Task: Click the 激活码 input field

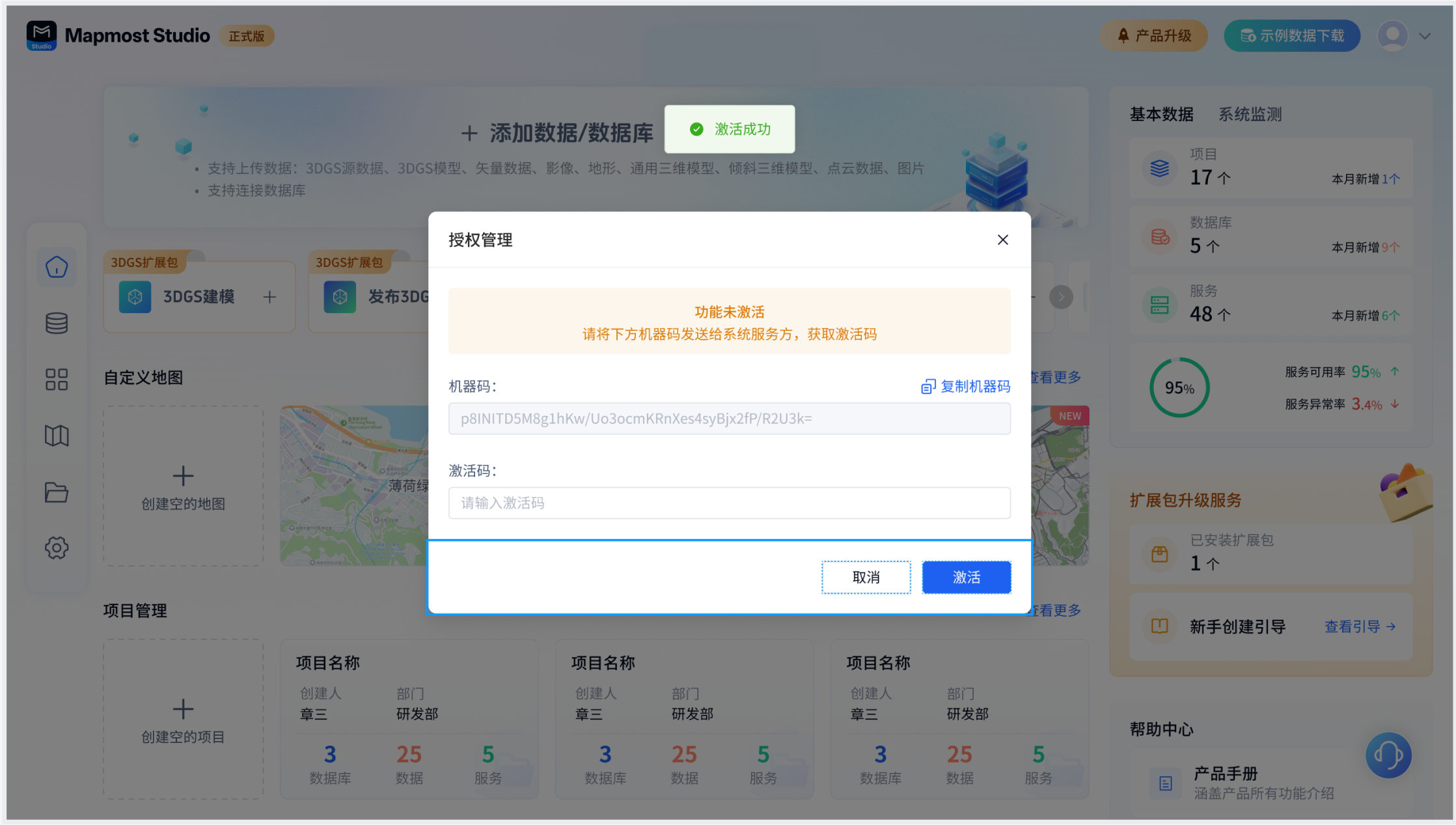Action: click(x=729, y=503)
